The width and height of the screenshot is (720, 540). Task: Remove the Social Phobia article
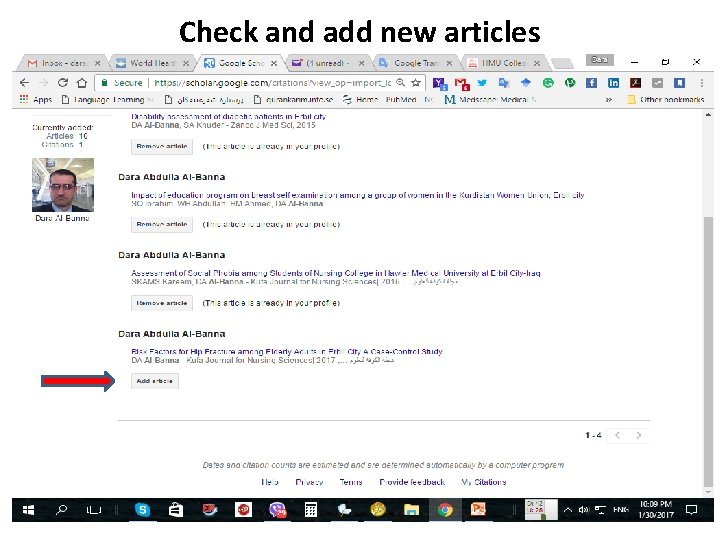(162, 303)
